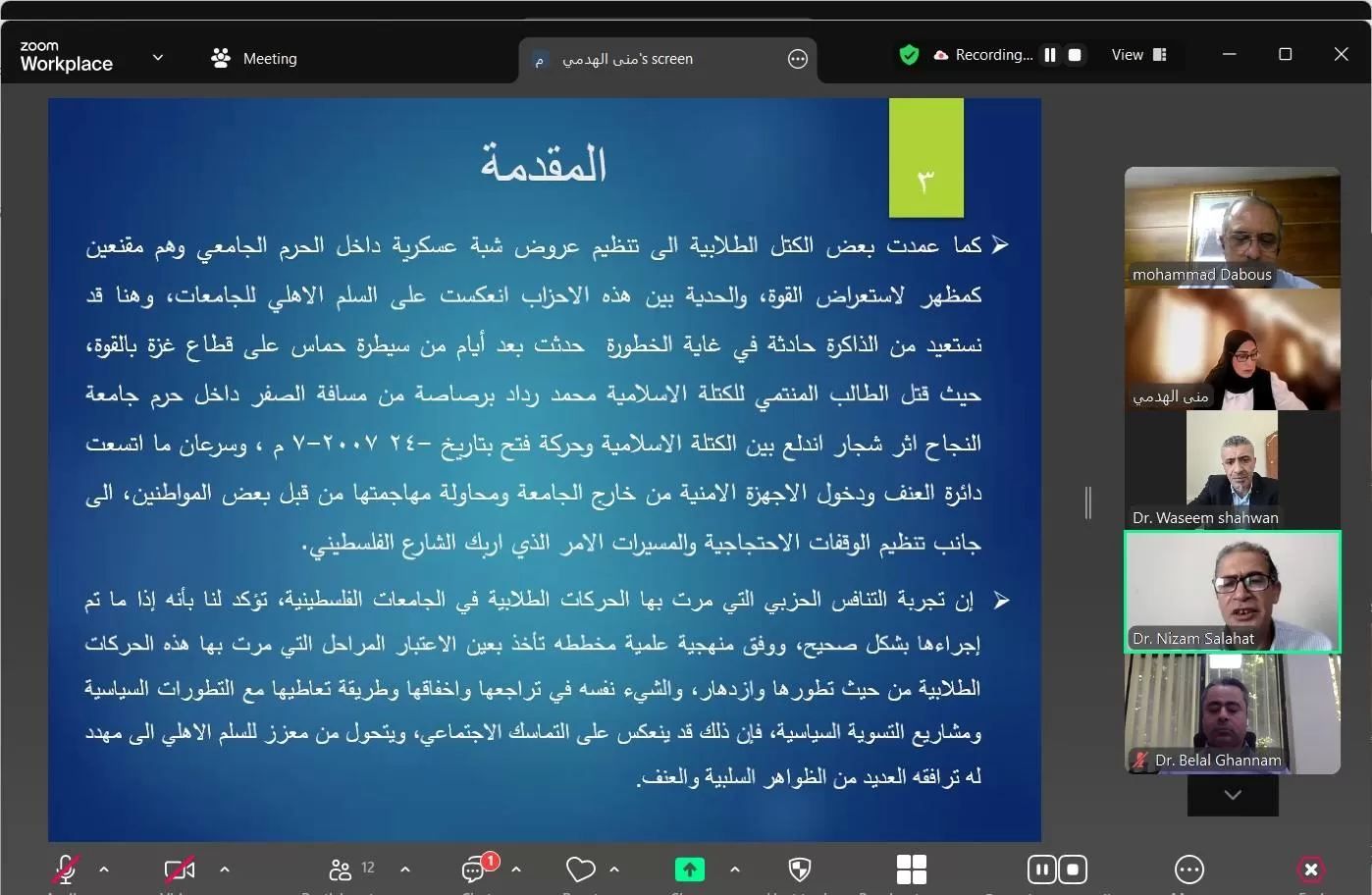The width and height of the screenshot is (1372, 895).
Task: Stop recording from the top bar
Action: [x=1075, y=55]
